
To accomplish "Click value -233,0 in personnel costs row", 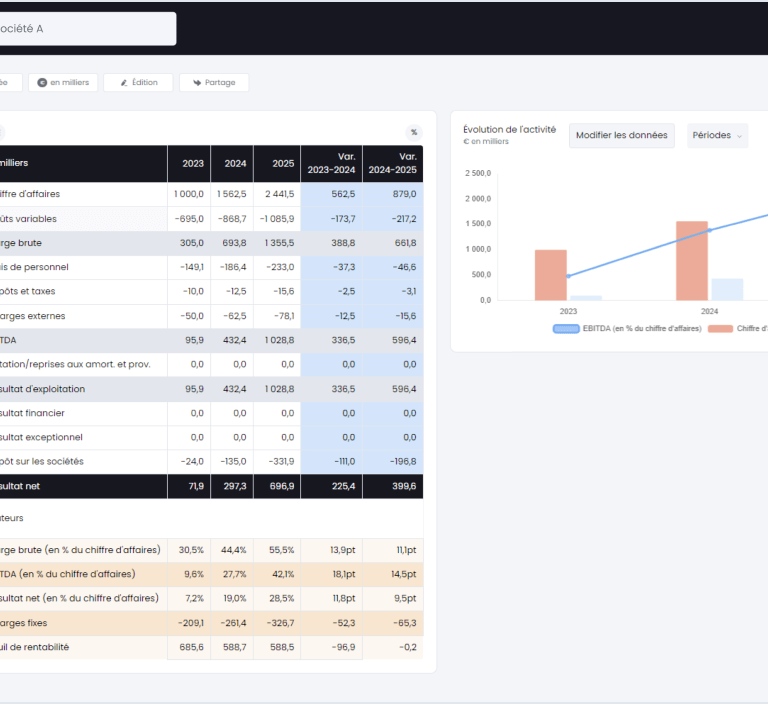I will pyautogui.click(x=280, y=267).
